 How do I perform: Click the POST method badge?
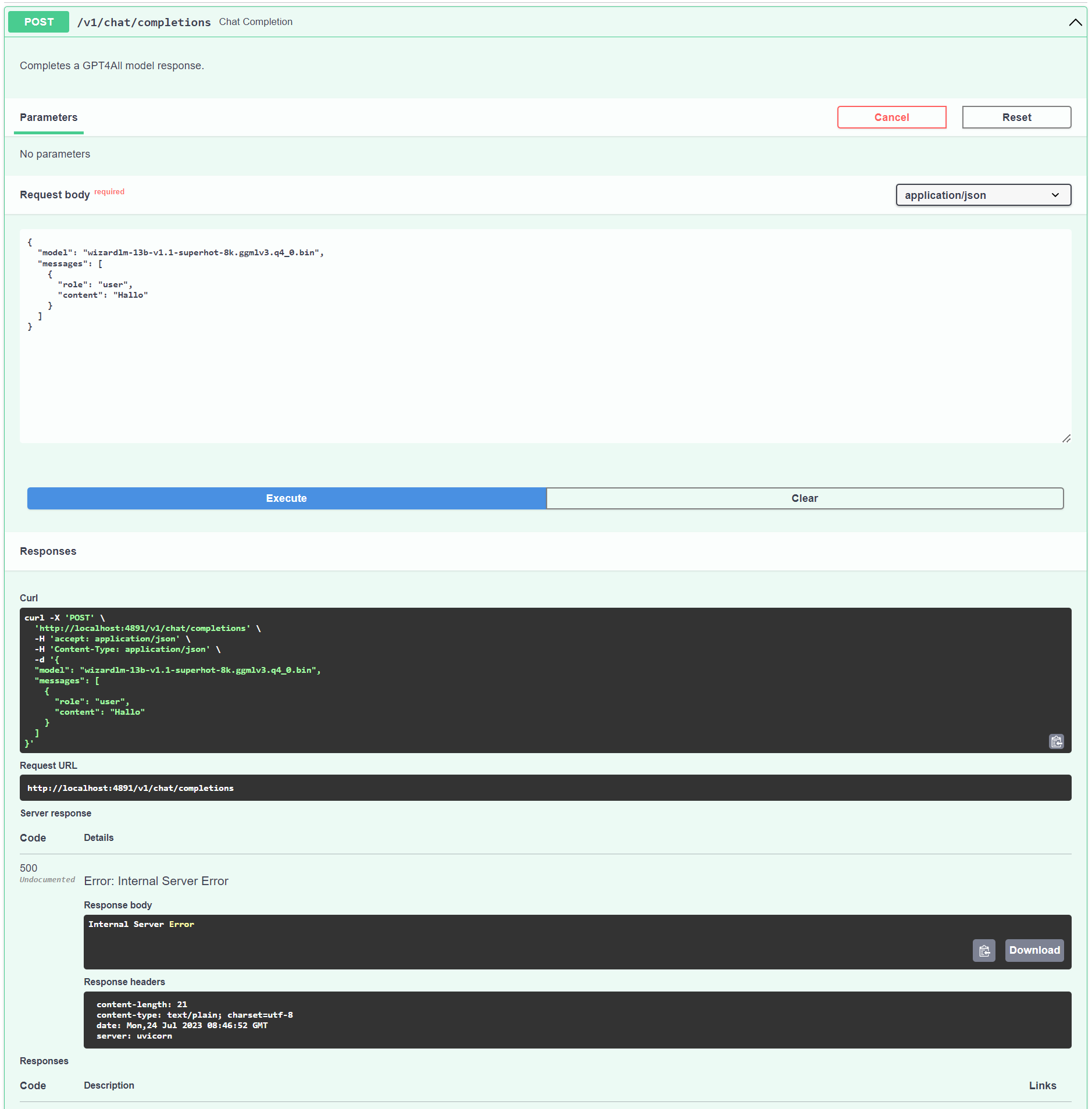pos(38,22)
